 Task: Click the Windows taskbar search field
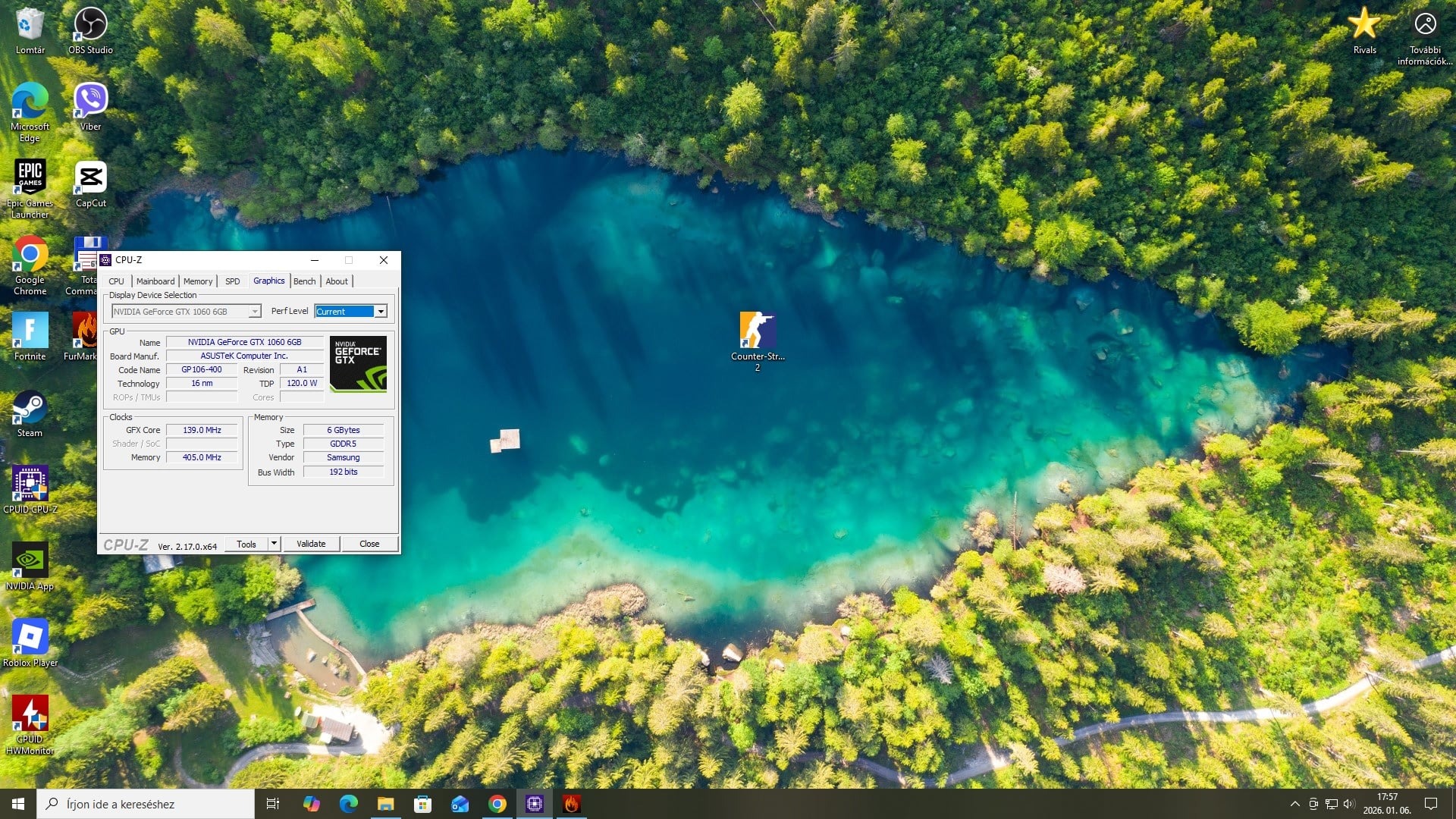point(146,804)
